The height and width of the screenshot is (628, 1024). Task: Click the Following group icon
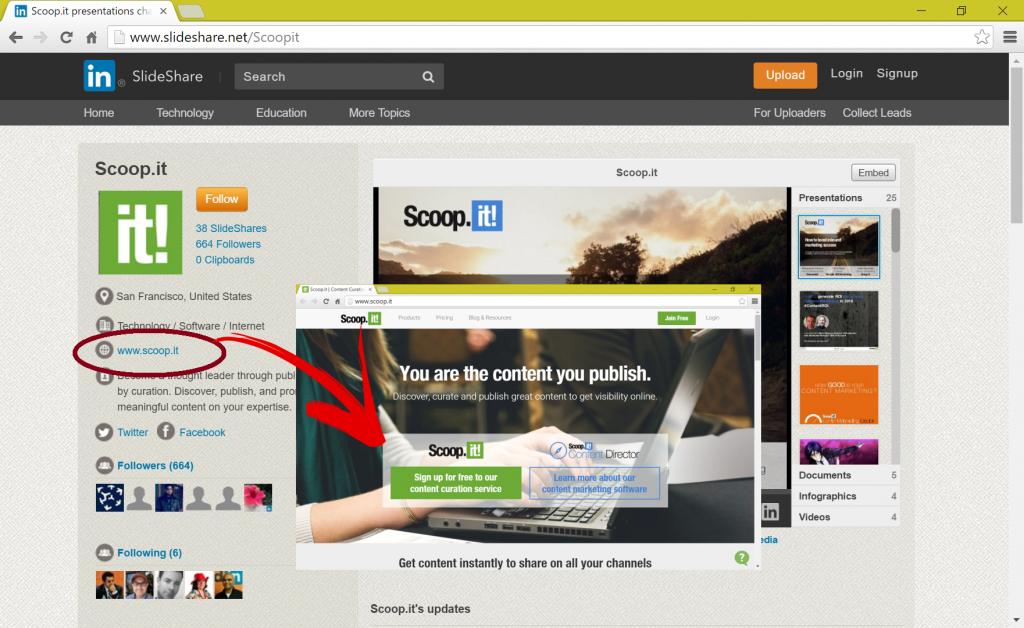(x=104, y=553)
